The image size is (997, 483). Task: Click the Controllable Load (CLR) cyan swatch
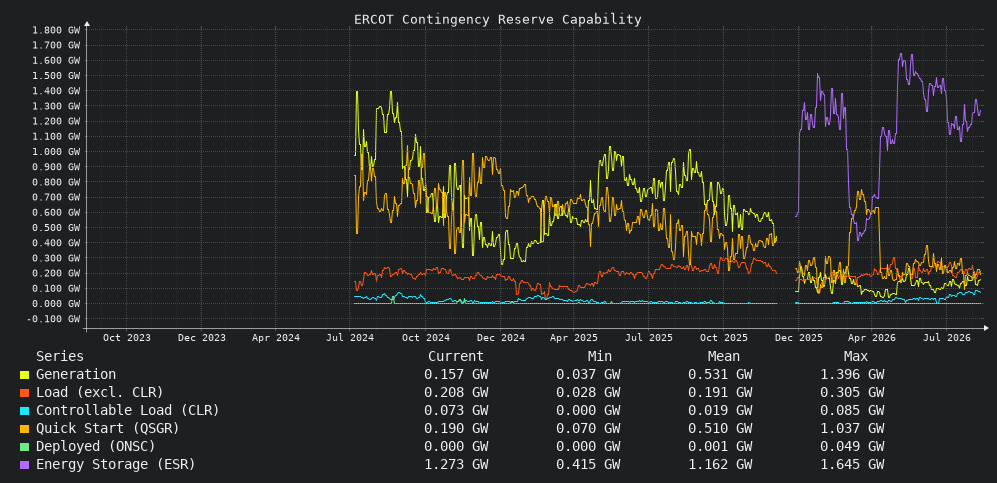24,411
